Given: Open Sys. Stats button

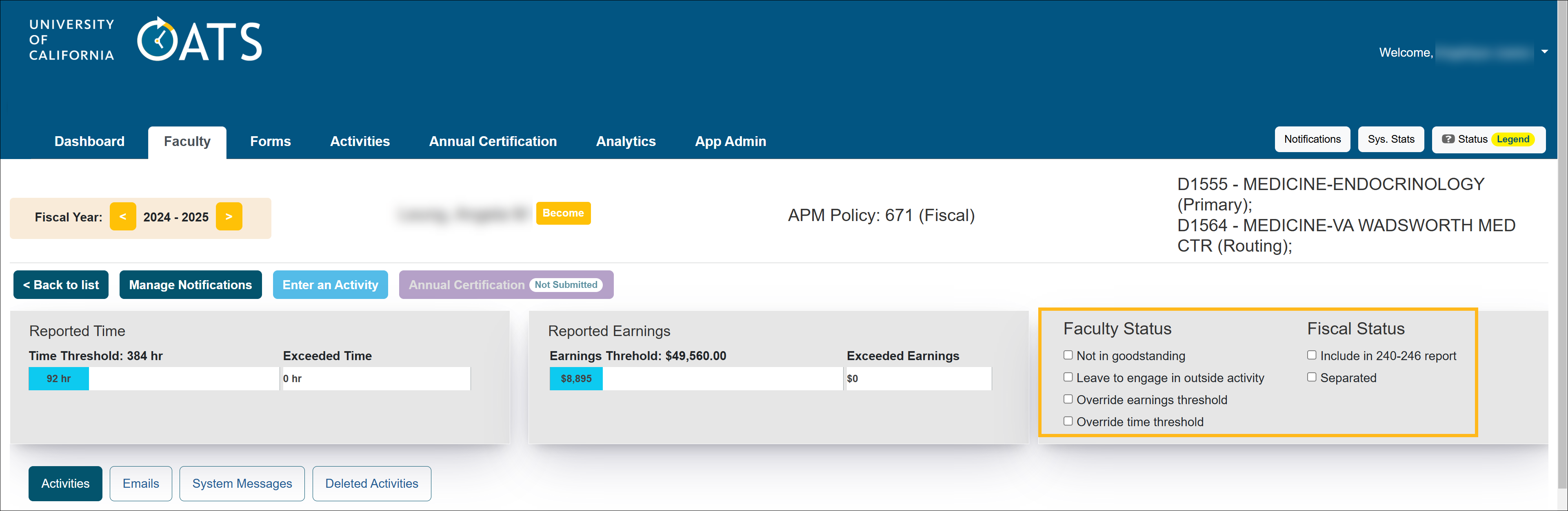Looking at the screenshot, I should [1391, 139].
